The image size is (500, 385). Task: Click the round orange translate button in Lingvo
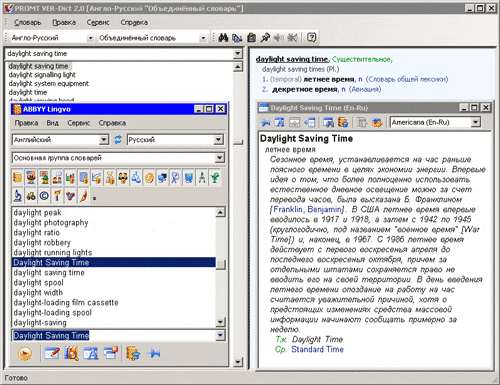coord(25,354)
